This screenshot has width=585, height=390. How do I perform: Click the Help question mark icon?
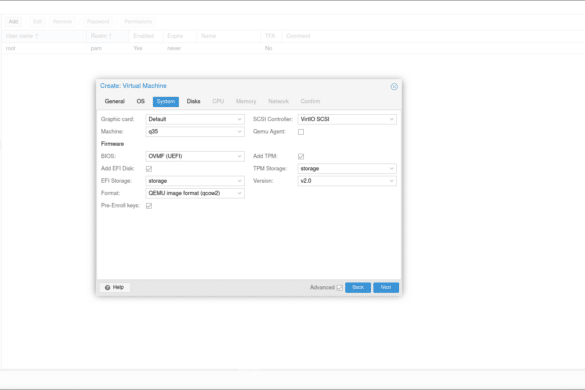(x=107, y=287)
